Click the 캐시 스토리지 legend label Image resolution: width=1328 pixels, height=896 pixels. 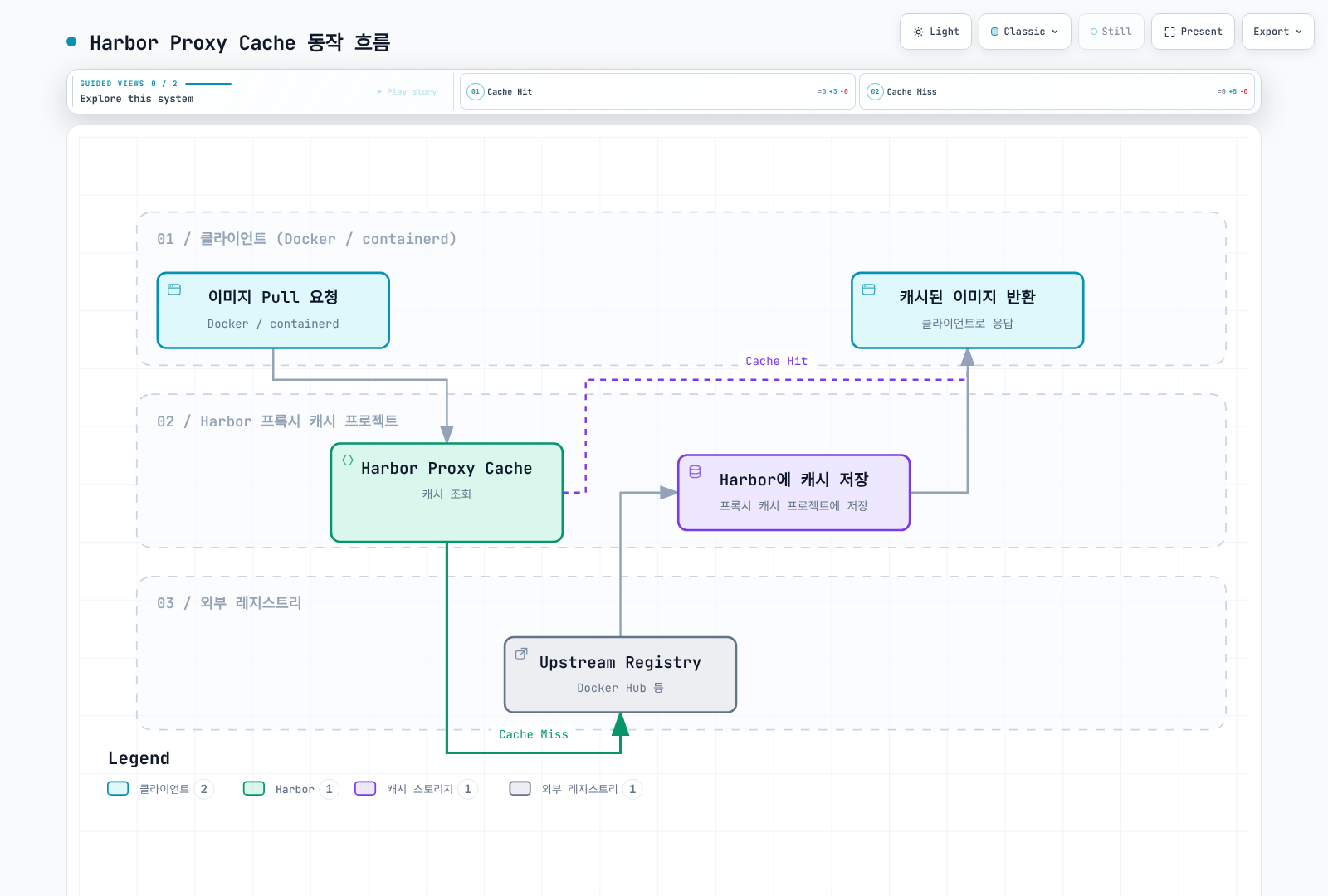(x=420, y=789)
